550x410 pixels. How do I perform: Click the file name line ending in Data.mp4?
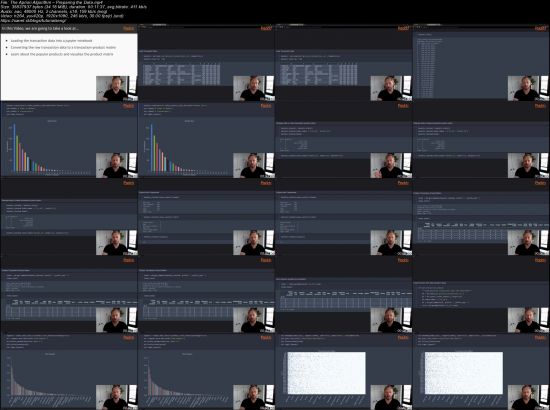(x=51, y=2)
